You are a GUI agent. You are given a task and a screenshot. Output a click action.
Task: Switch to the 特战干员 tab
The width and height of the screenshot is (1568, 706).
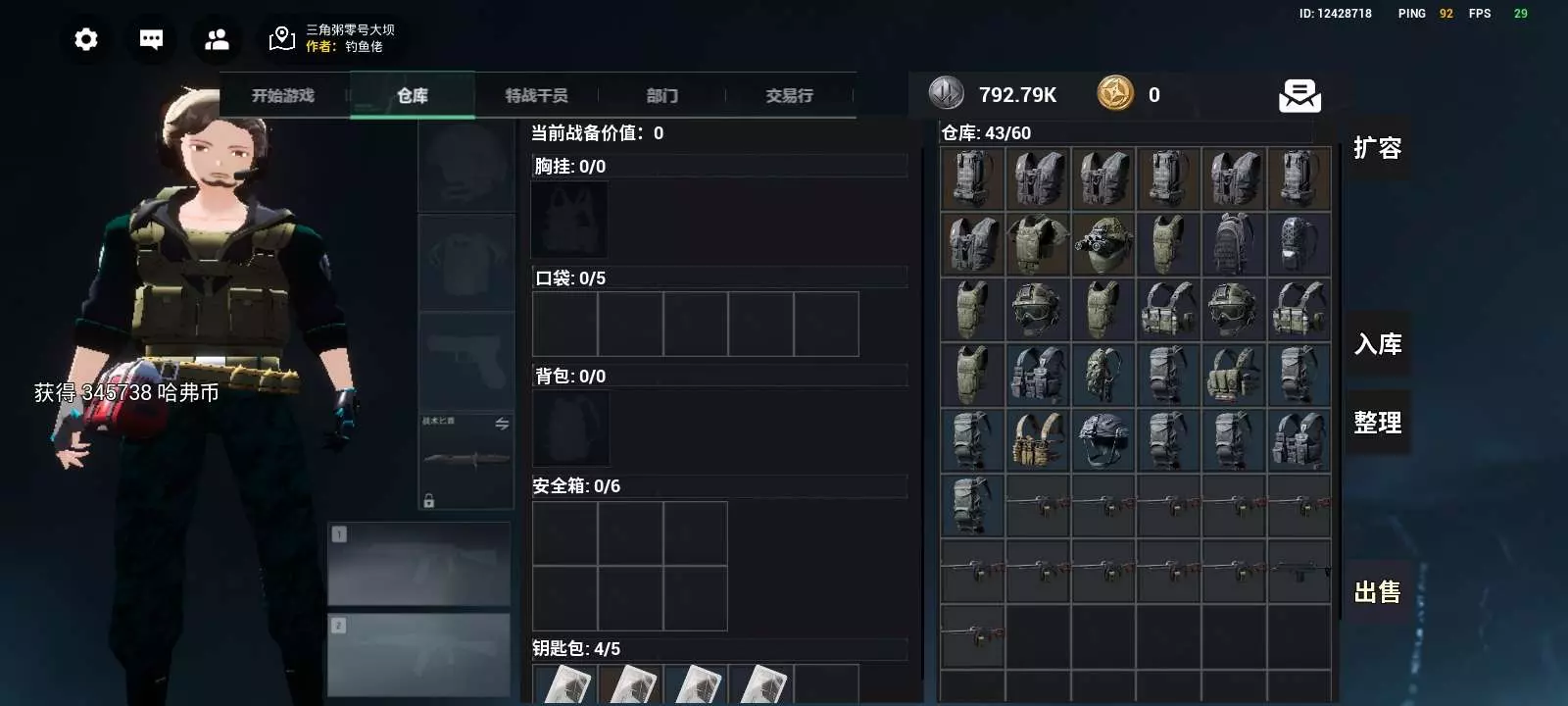pos(536,95)
